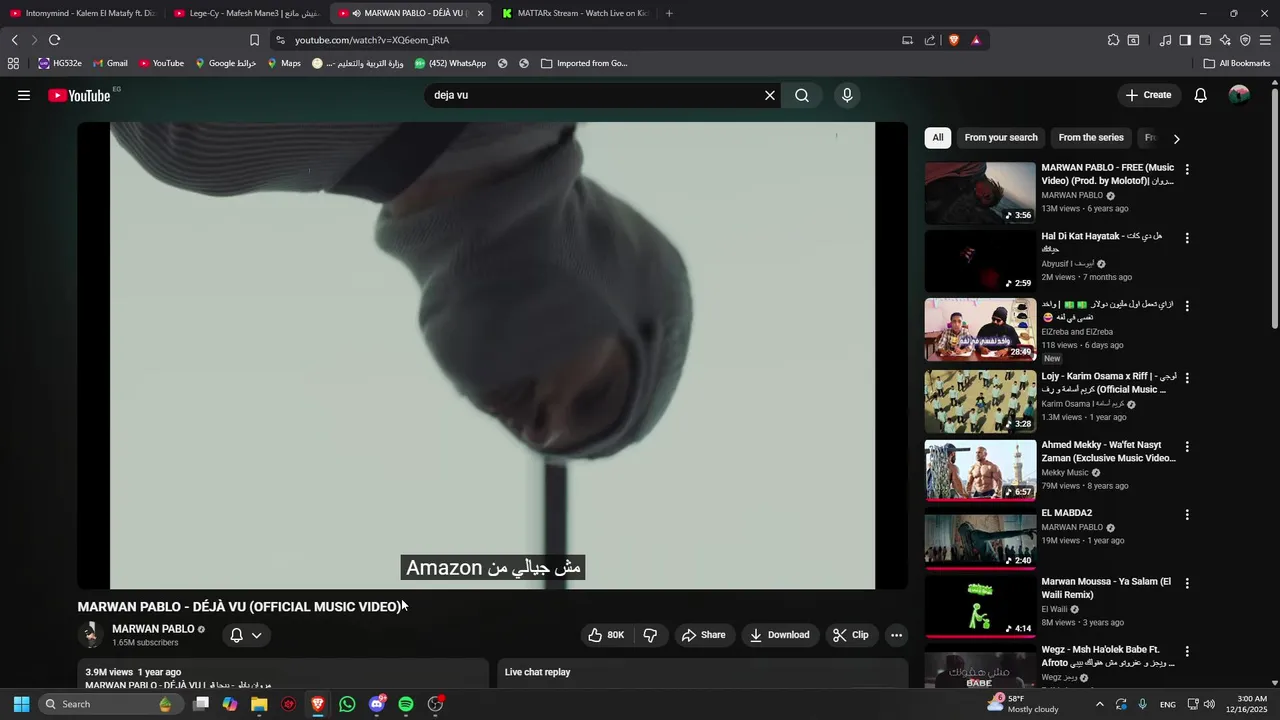The height and width of the screenshot is (720, 1280).
Task: Bookmark this page icon in address bar
Action: tap(254, 40)
